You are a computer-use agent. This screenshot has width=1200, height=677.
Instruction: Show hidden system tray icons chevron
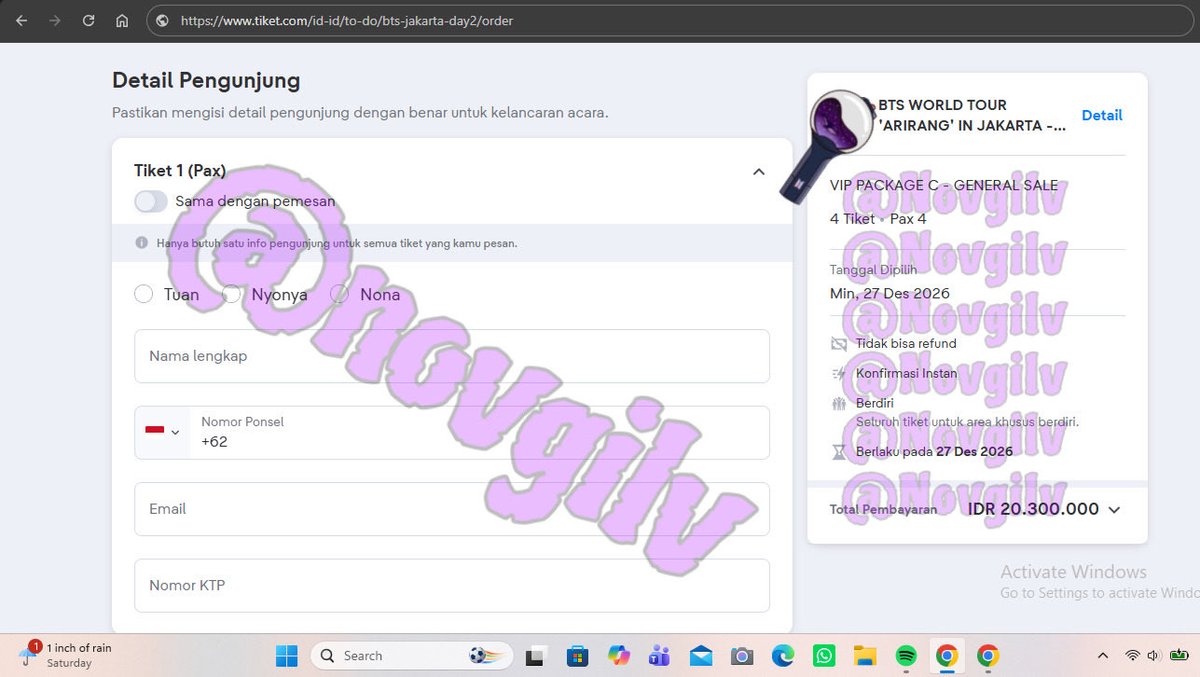tap(1103, 656)
